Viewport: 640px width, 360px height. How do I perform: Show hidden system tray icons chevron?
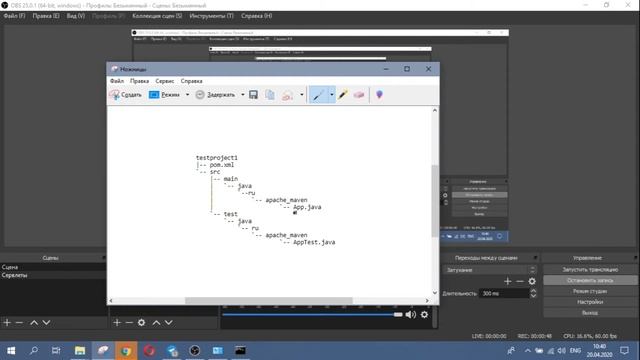tap(527, 351)
